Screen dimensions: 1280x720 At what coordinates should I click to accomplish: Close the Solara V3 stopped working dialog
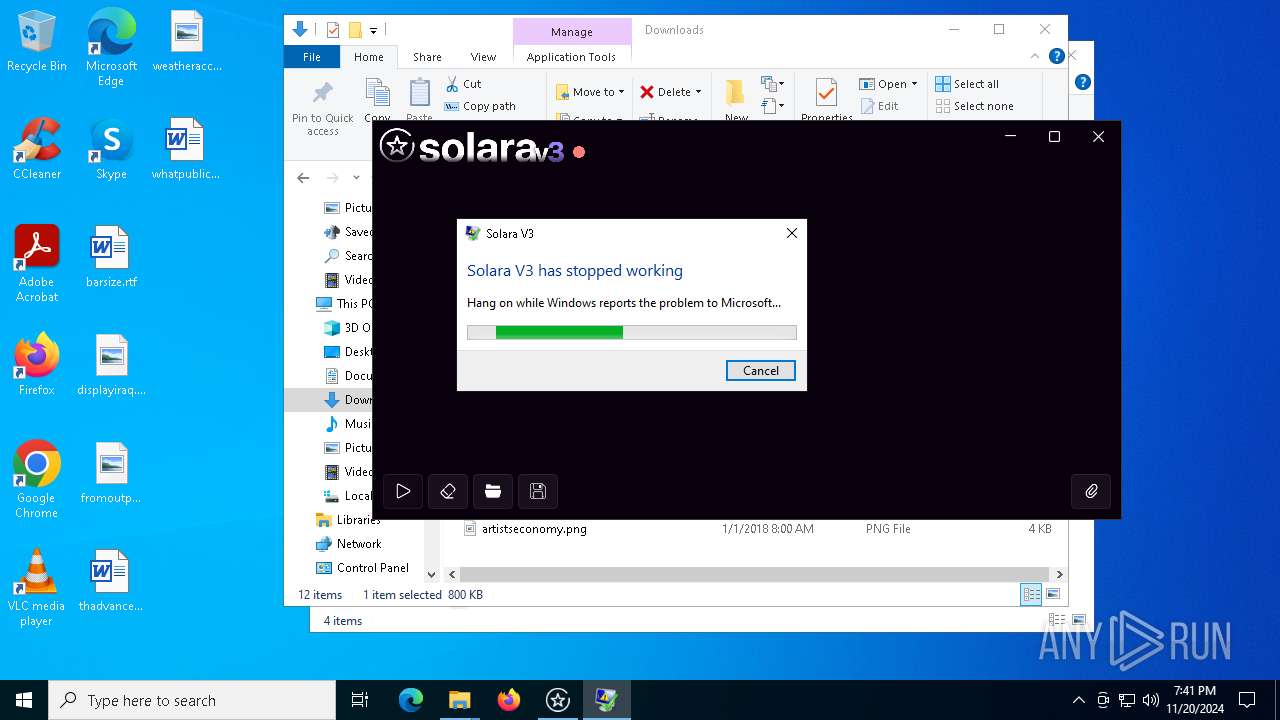791,233
